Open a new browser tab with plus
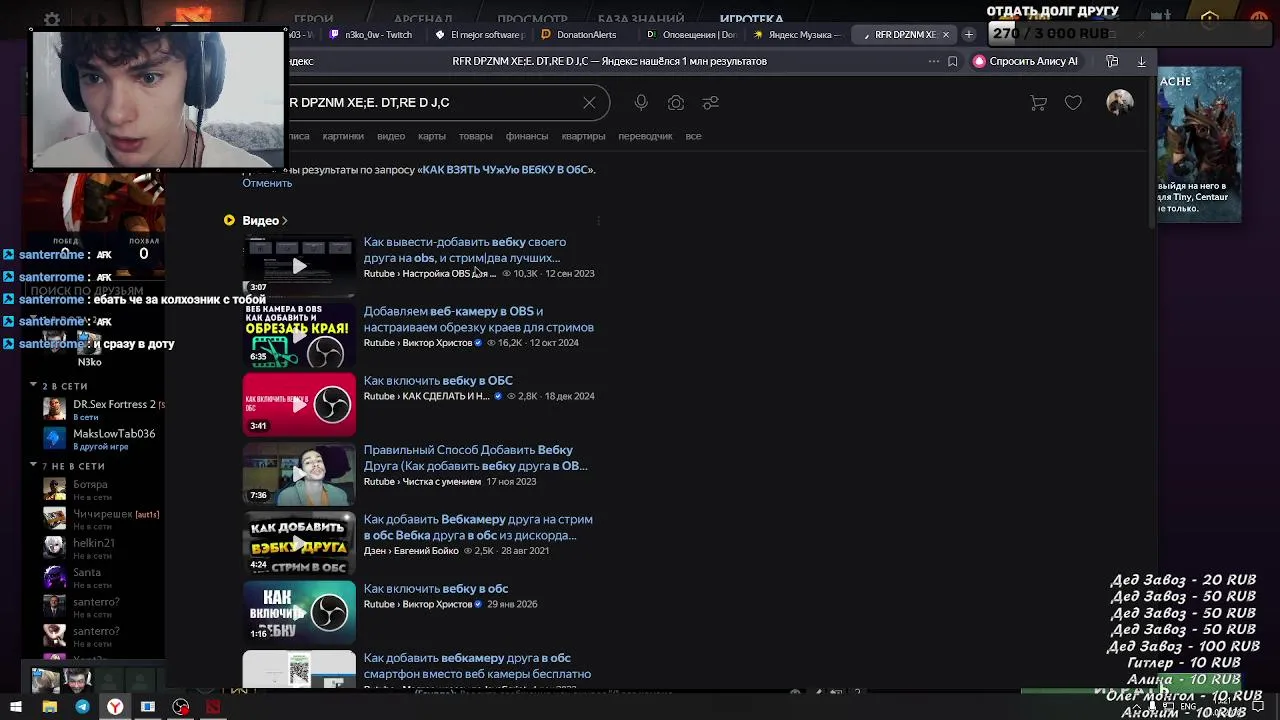This screenshot has height=720, width=1280. (x=968, y=35)
